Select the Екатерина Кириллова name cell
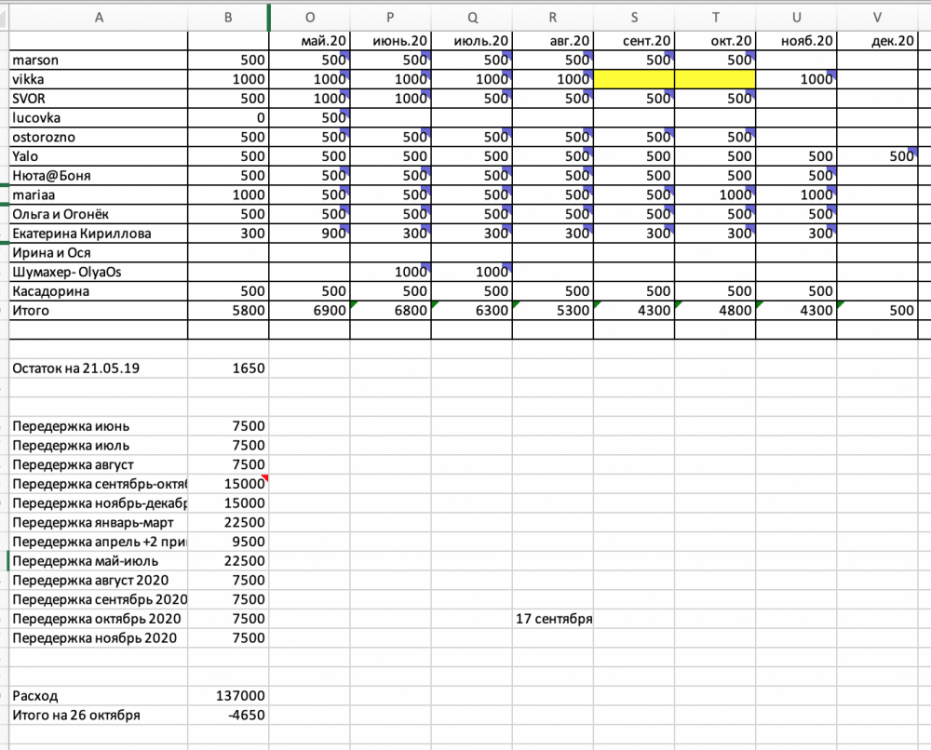This screenshot has width=931, height=750. (x=98, y=234)
